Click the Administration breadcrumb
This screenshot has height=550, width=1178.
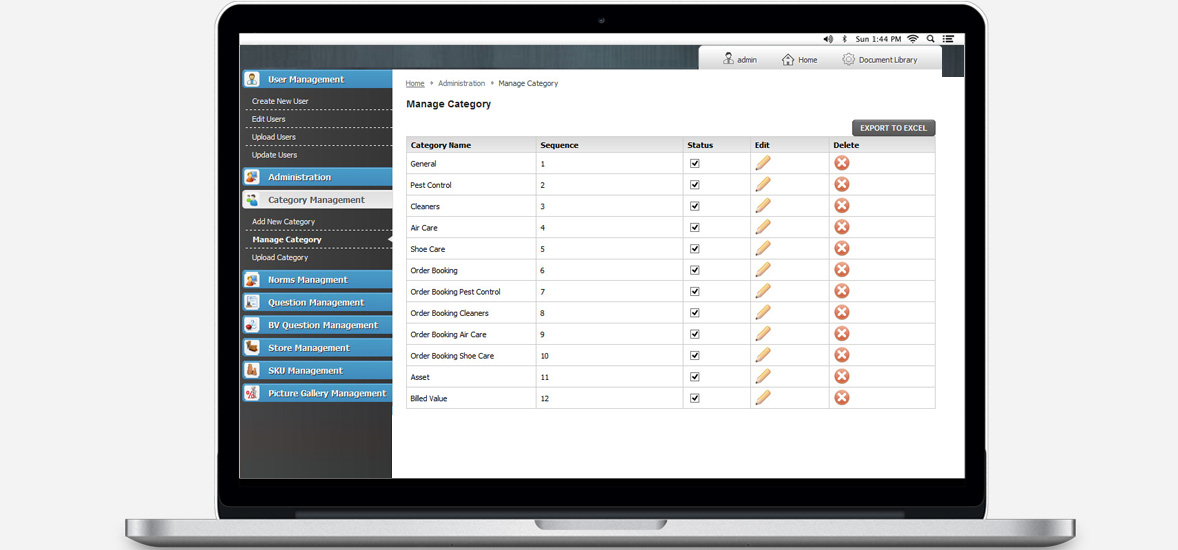[x=461, y=83]
